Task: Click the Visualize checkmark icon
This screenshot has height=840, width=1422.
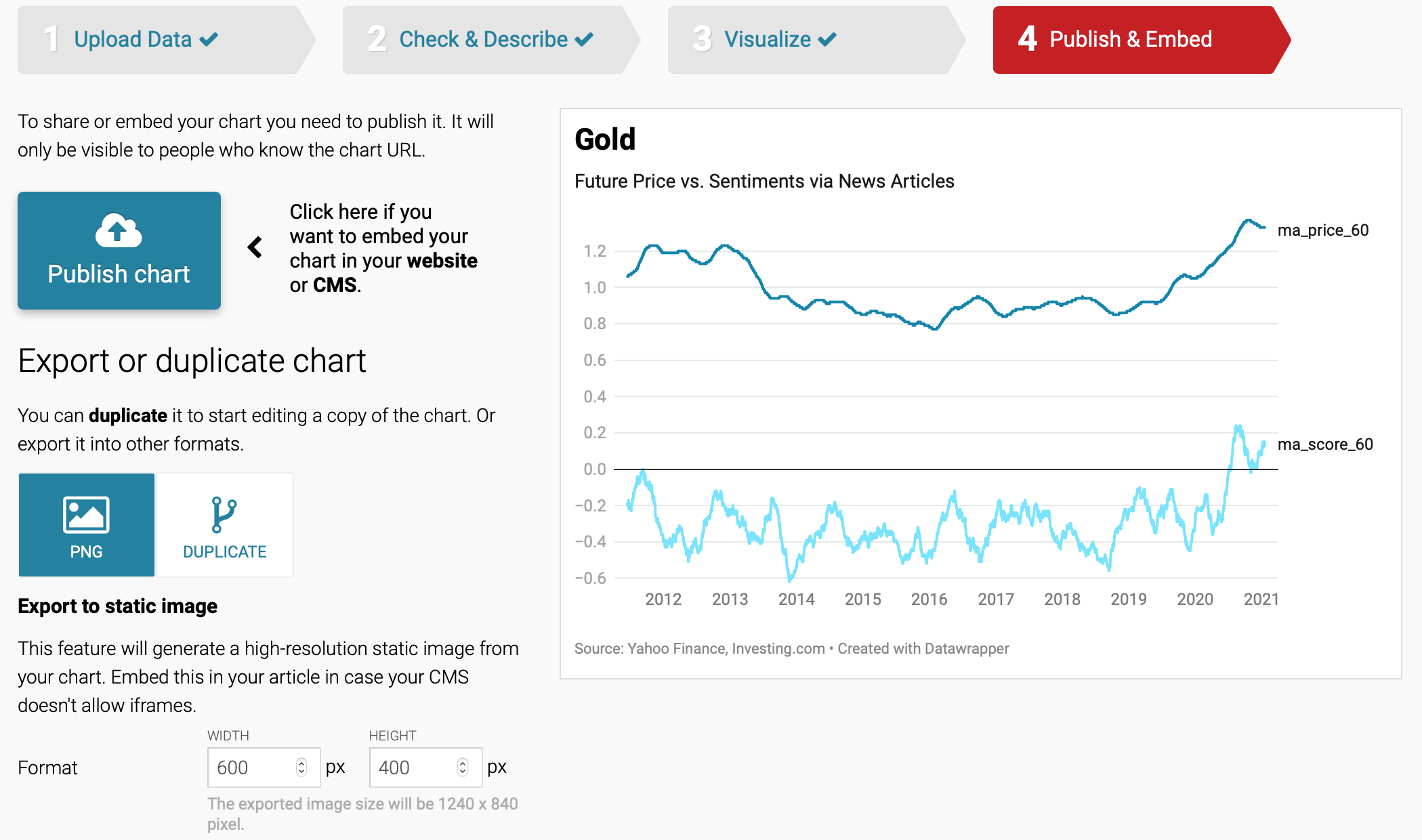Action: (827, 39)
